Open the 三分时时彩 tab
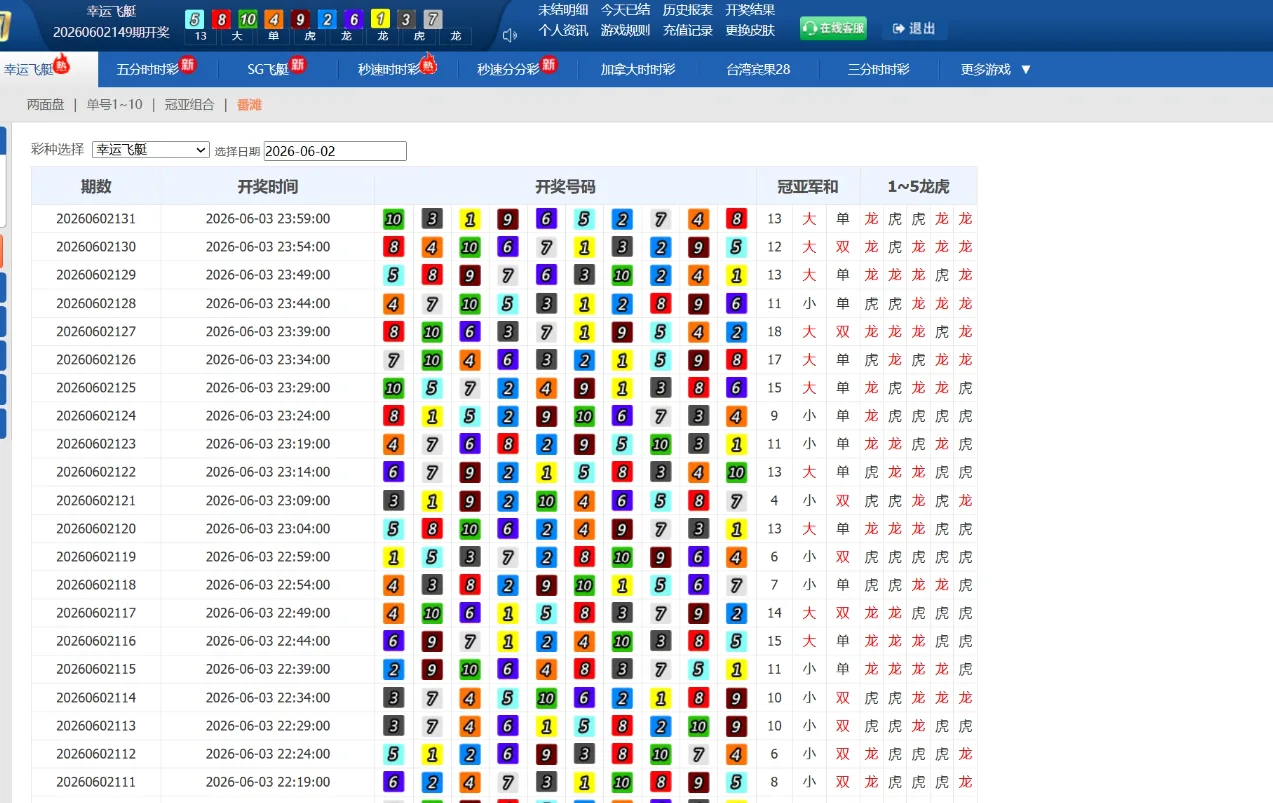 point(878,69)
